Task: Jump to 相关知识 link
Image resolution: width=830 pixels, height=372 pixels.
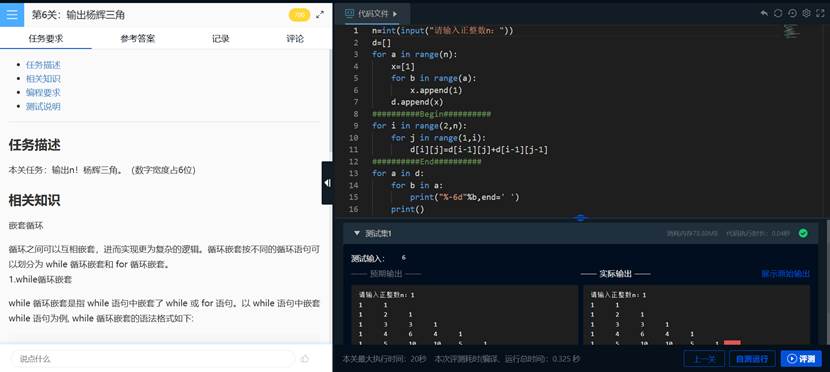Action: coord(43,79)
